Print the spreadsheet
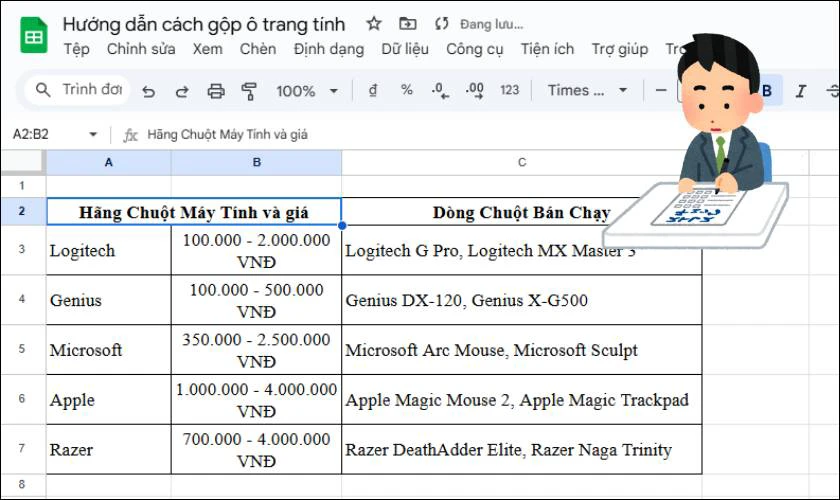Viewport: 840px width, 500px height. point(216,91)
